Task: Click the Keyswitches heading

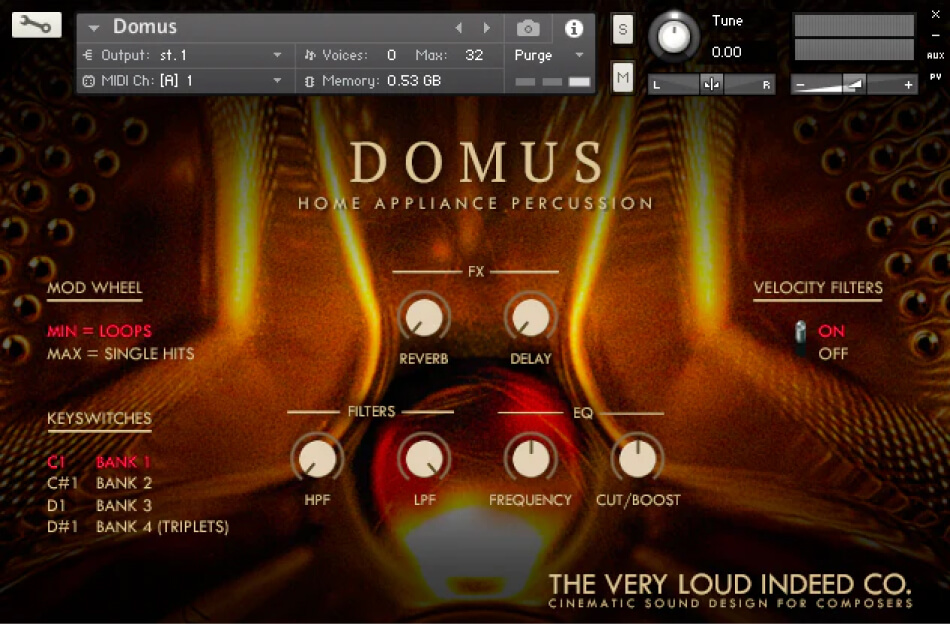Action: pos(99,419)
